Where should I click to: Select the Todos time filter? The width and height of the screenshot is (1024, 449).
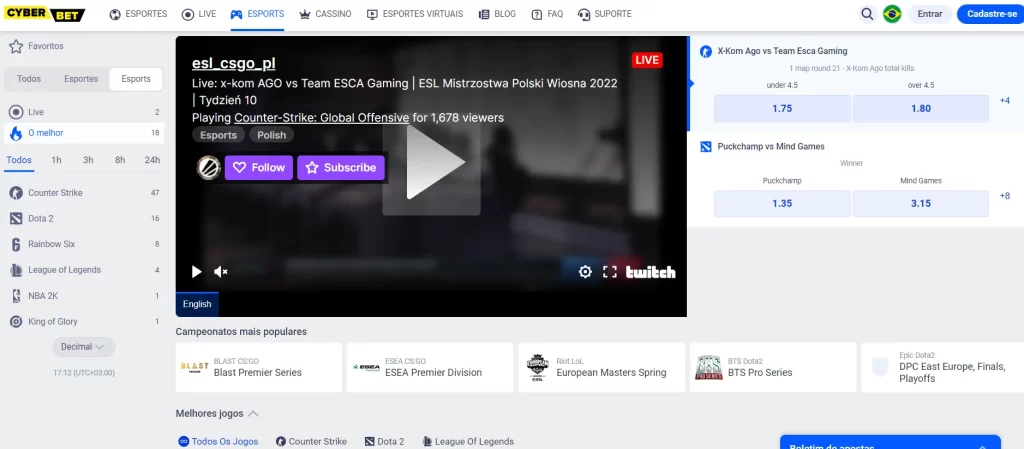click(x=19, y=160)
